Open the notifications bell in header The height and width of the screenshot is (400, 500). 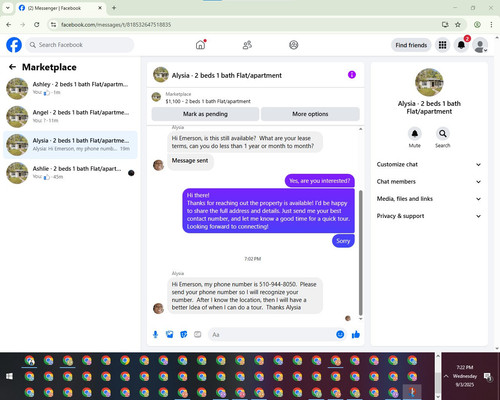[x=461, y=45]
